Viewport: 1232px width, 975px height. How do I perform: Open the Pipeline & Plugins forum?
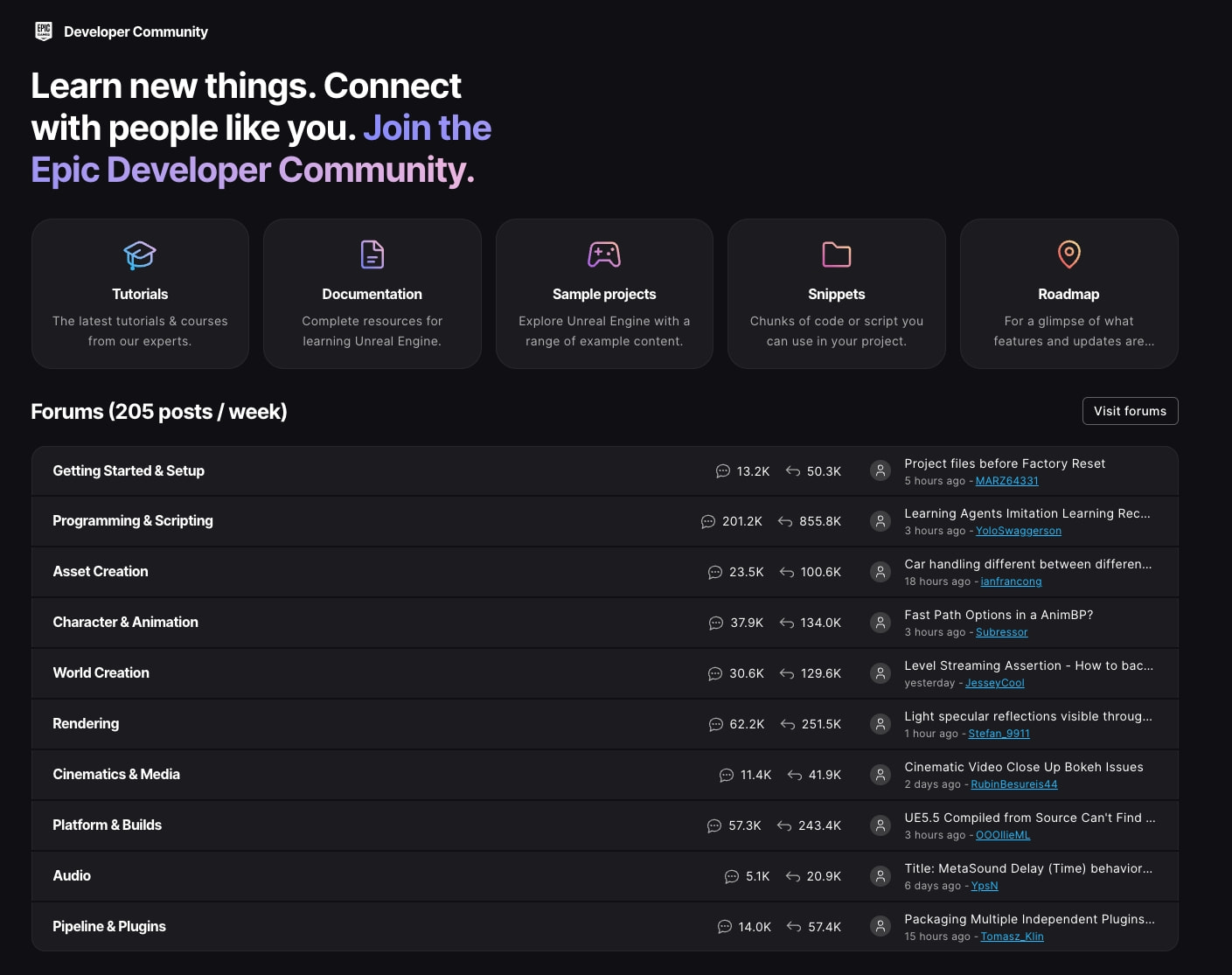(x=109, y=927)
